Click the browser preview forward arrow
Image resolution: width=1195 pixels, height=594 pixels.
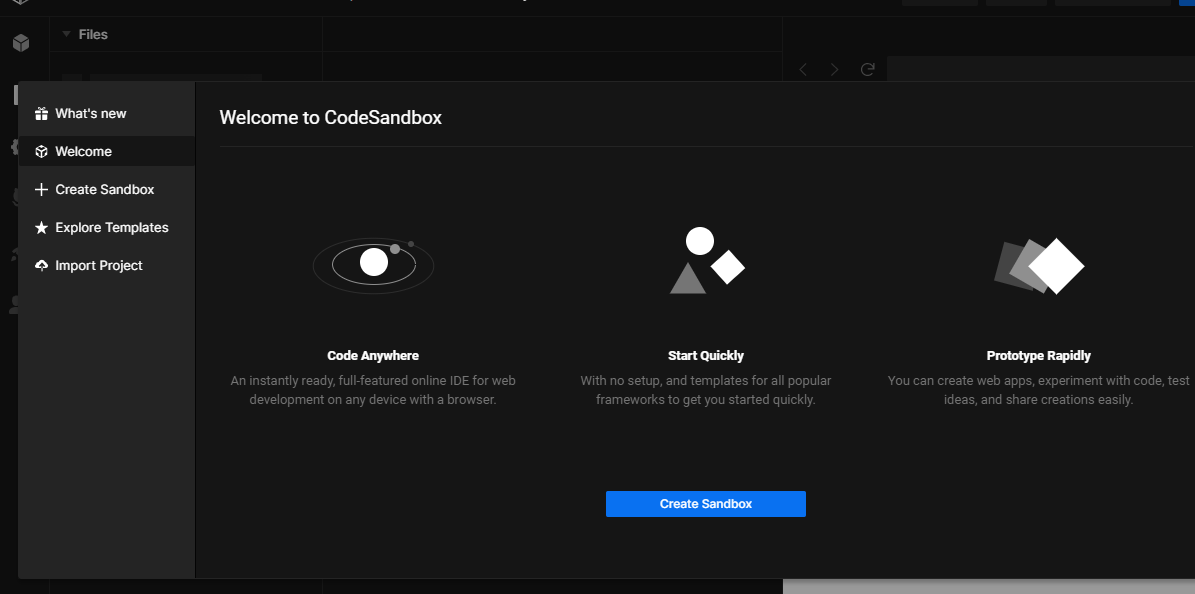(x=835, y=69)
